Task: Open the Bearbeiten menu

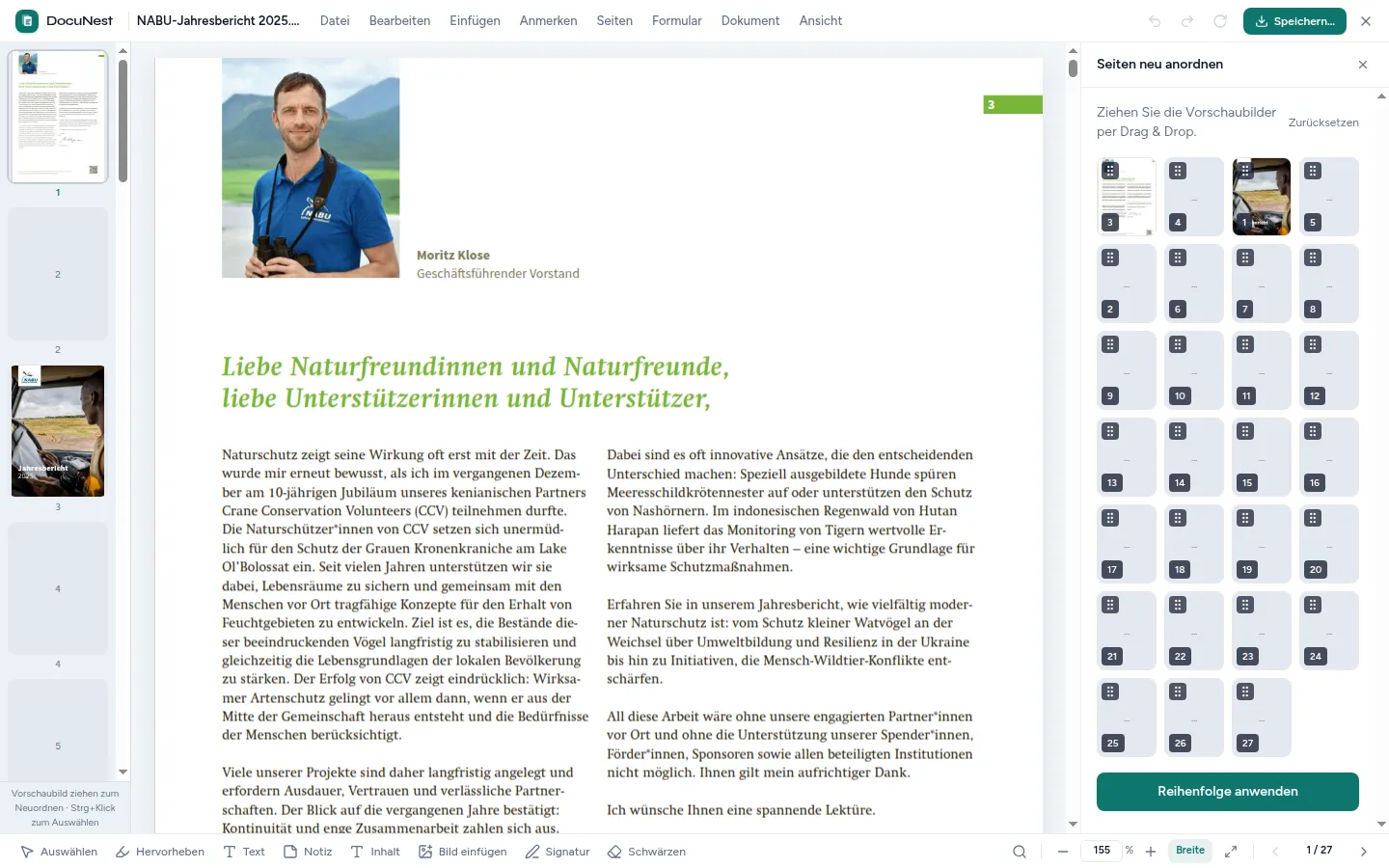Action: (399, 21)
